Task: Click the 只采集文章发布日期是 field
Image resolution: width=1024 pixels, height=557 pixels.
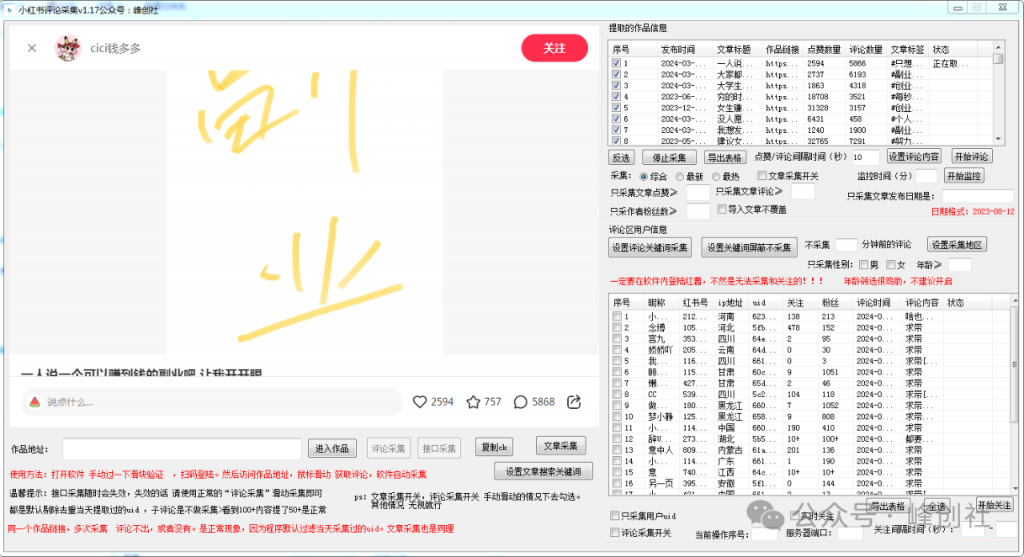Action: 978,196
